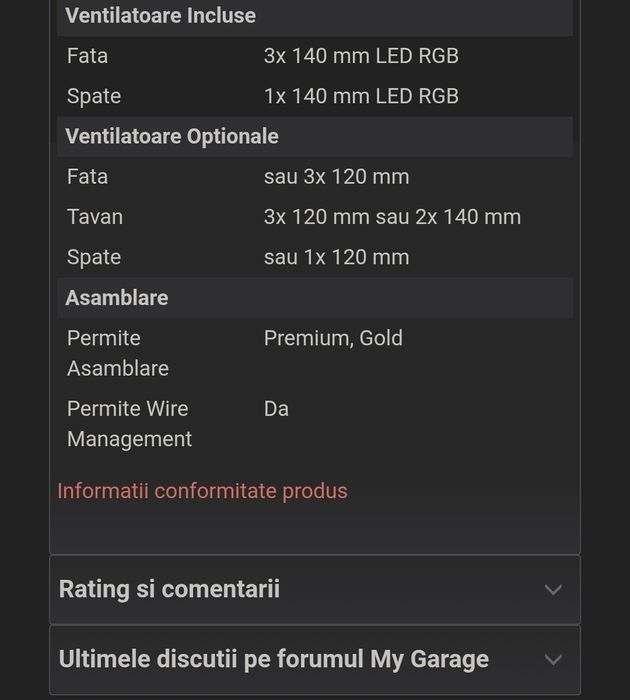Click chevron beside Ultimele discutii pe forumul
This screenshot has height=700, width=630.
point(553,660)
